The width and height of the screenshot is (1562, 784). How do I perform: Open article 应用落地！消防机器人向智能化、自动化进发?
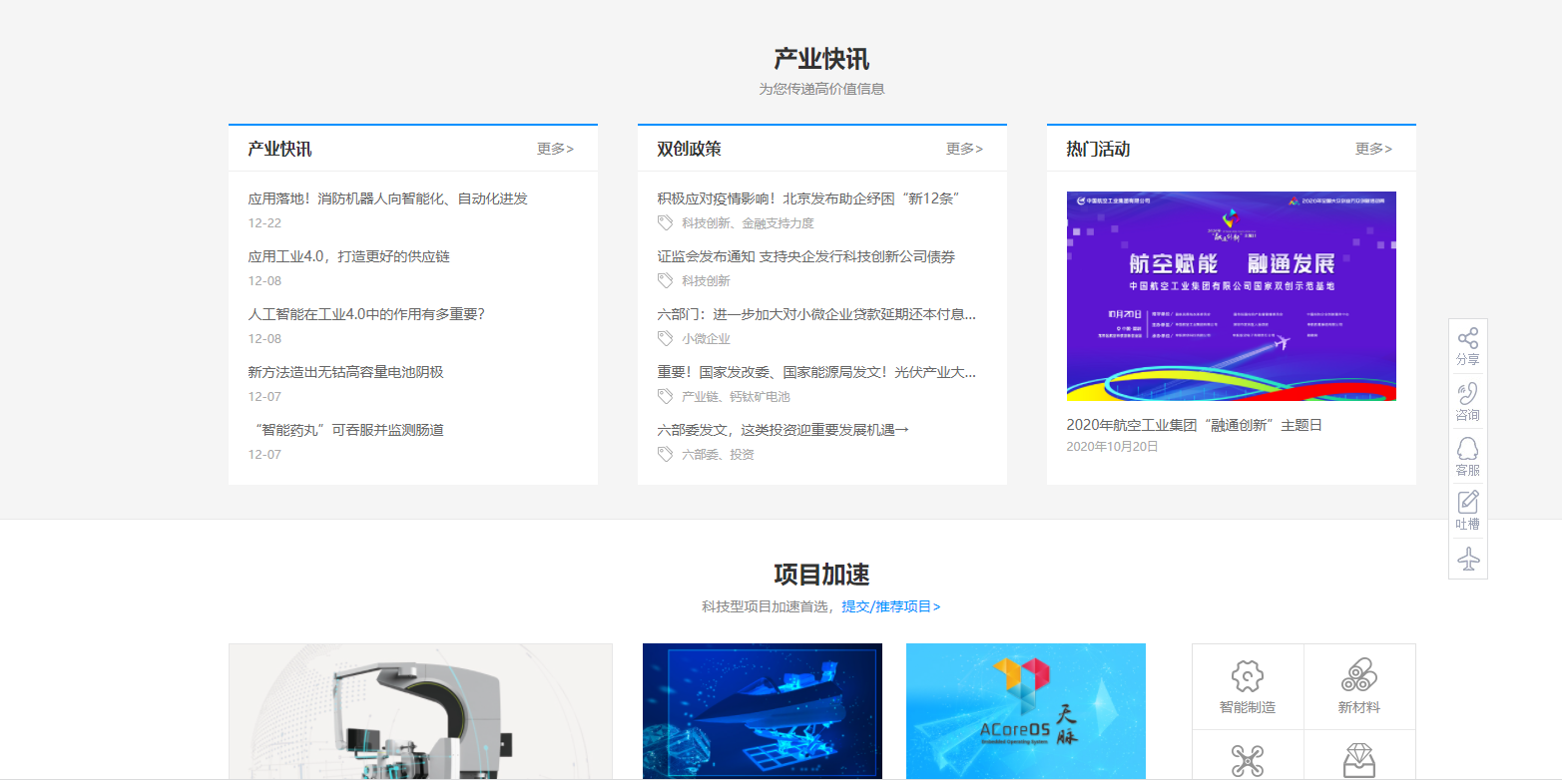pos(388,198)
